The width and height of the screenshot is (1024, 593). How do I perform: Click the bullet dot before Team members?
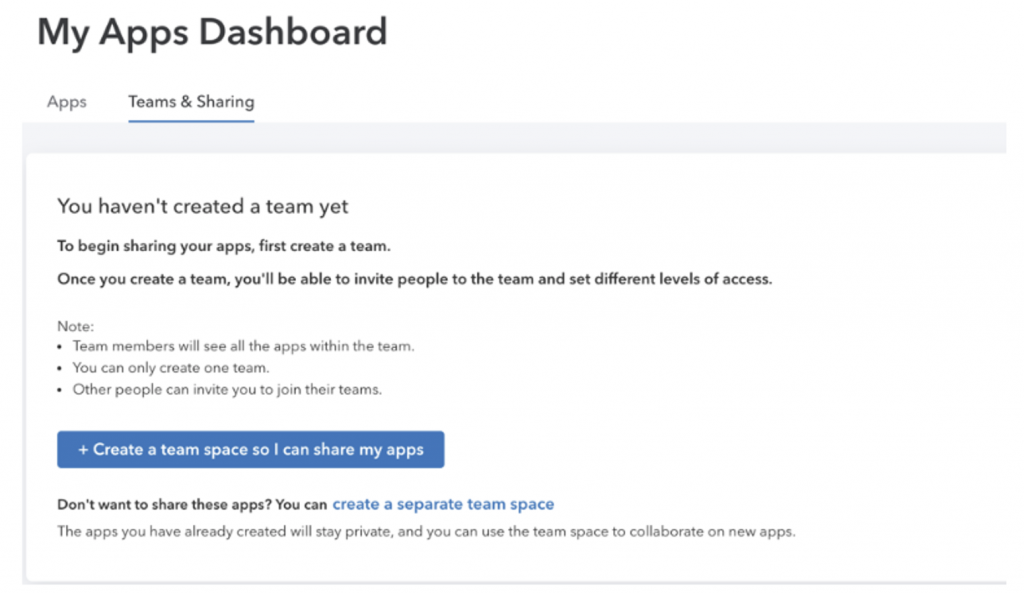60,347
